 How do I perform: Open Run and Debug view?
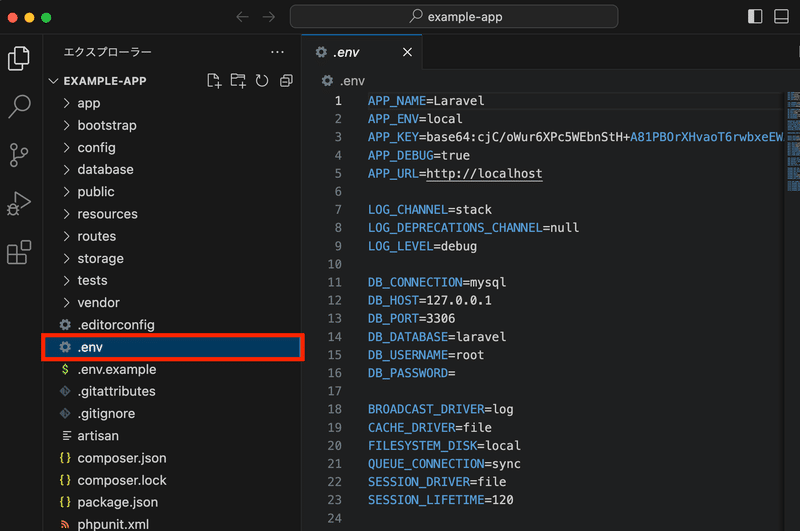(19, 204)
